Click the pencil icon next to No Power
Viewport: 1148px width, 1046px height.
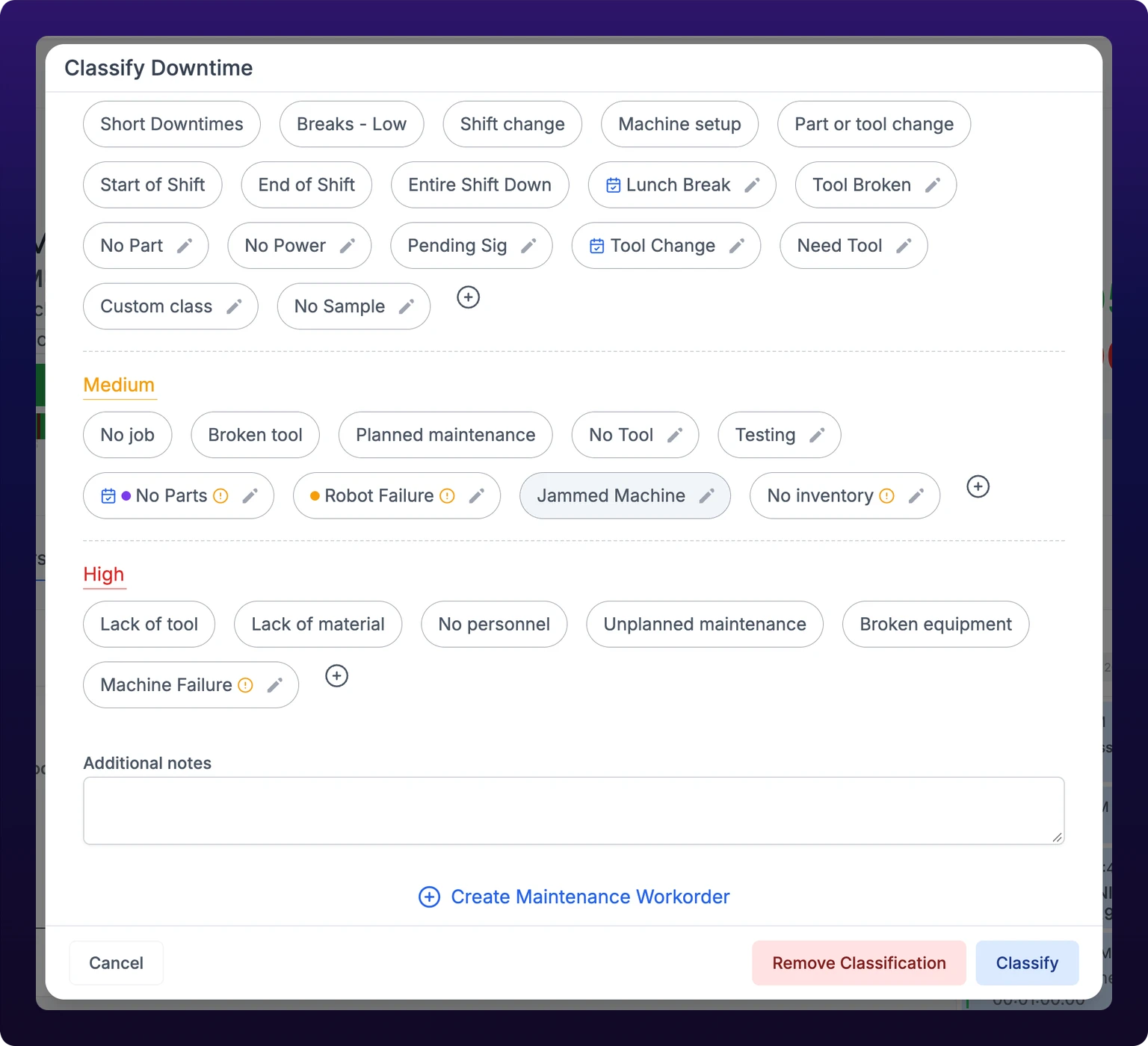[x=348, y=246]
